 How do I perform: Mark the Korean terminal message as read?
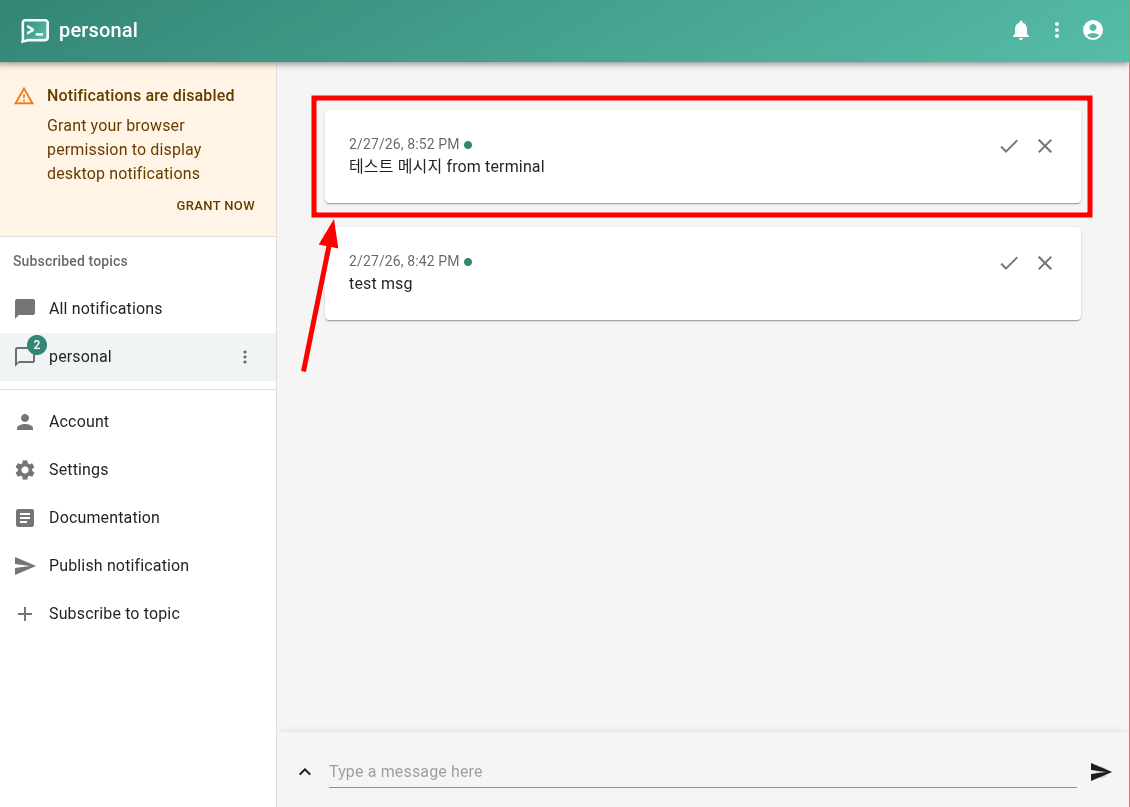click(x=1009, y=146)
